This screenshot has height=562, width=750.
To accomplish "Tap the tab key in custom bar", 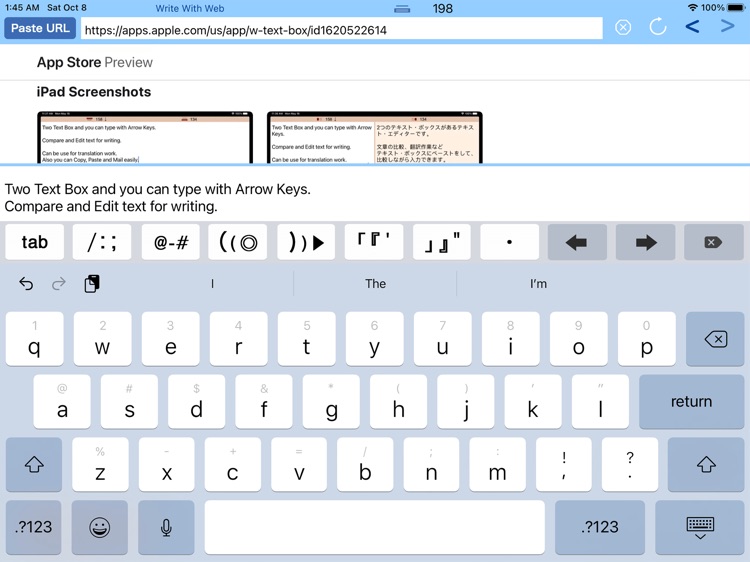I will pyautogui.click(x=34, y=242).
